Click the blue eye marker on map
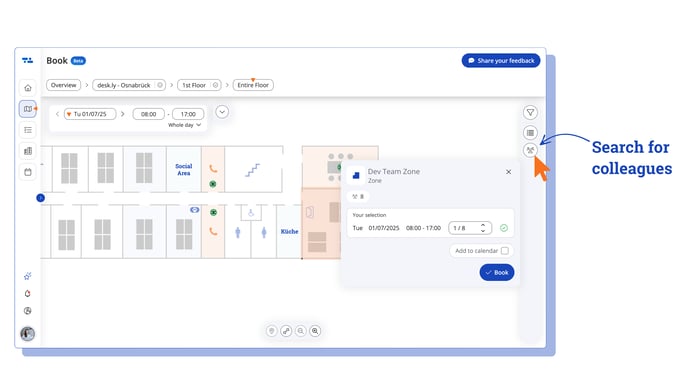 (194, 210)
